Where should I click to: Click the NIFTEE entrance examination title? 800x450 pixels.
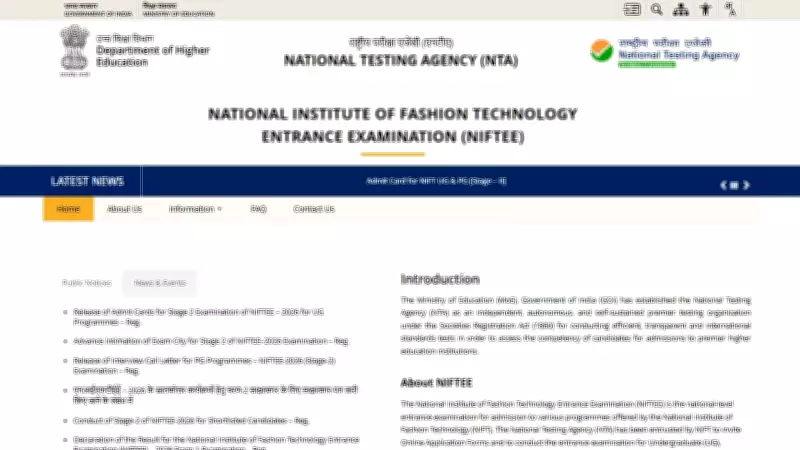click(392, 125)
